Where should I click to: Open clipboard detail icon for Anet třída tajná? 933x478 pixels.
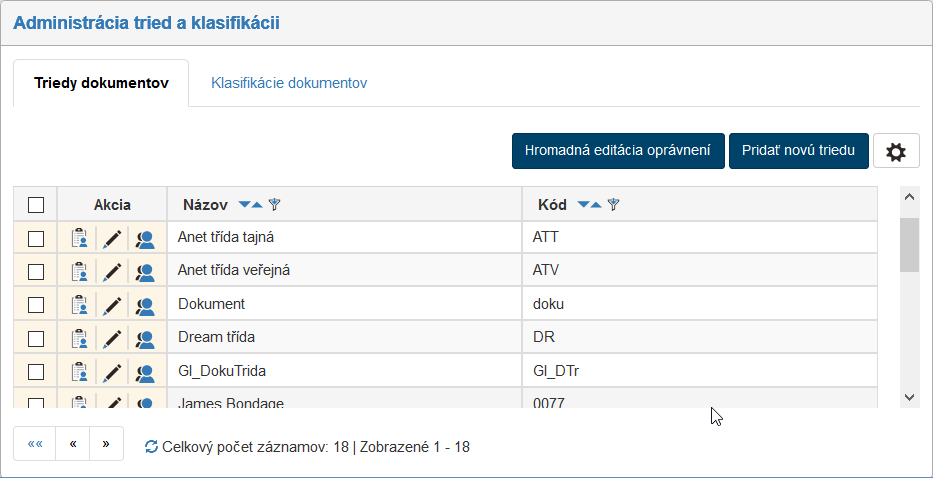pos(79,239)
